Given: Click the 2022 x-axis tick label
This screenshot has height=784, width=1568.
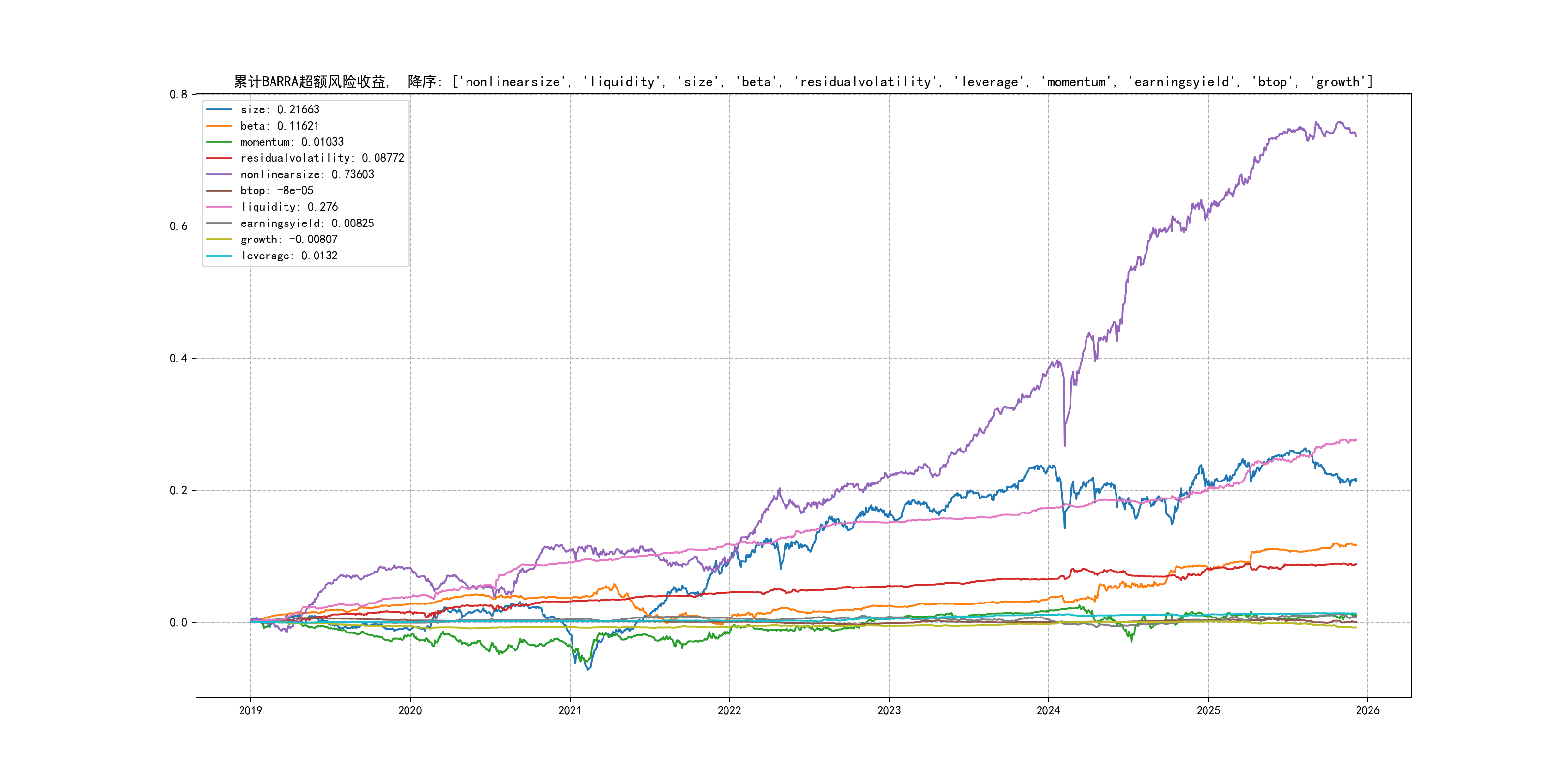Looking at the screenshot, I should (x=729, y=710).
